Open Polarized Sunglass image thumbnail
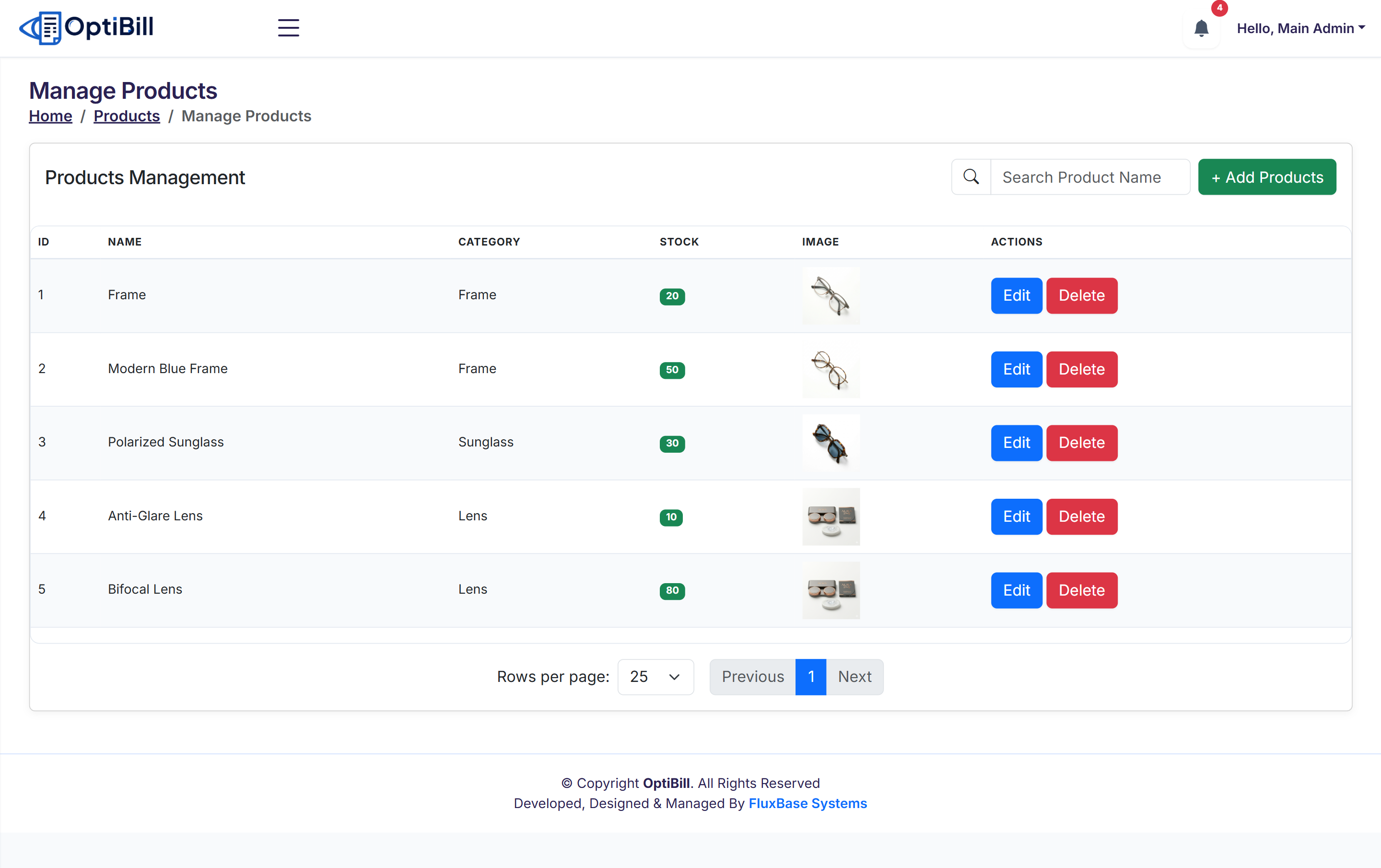 click(x=831, y=442)
